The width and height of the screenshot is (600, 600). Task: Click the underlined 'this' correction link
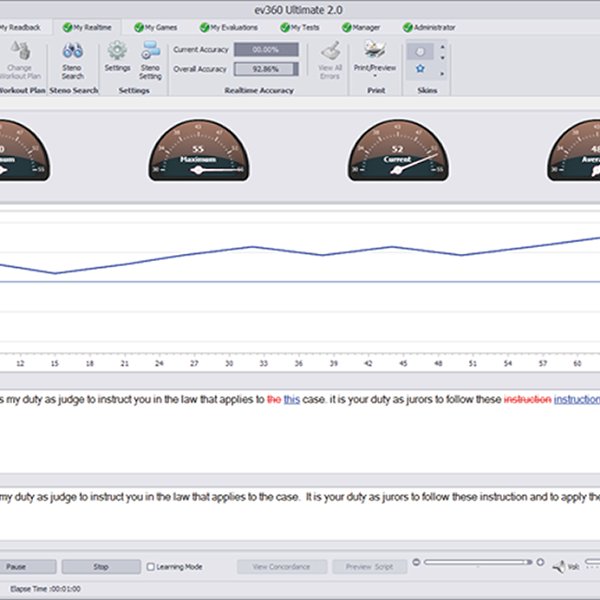click(x=292, y=399)
